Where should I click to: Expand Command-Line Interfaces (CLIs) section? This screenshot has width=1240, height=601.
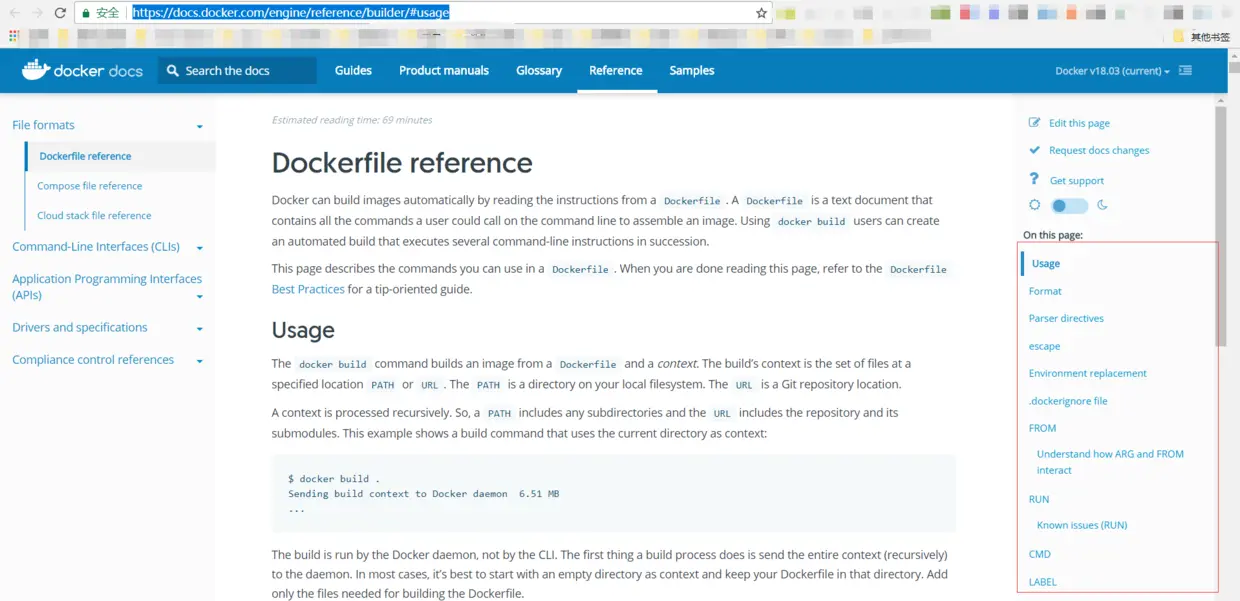[200, 248]
